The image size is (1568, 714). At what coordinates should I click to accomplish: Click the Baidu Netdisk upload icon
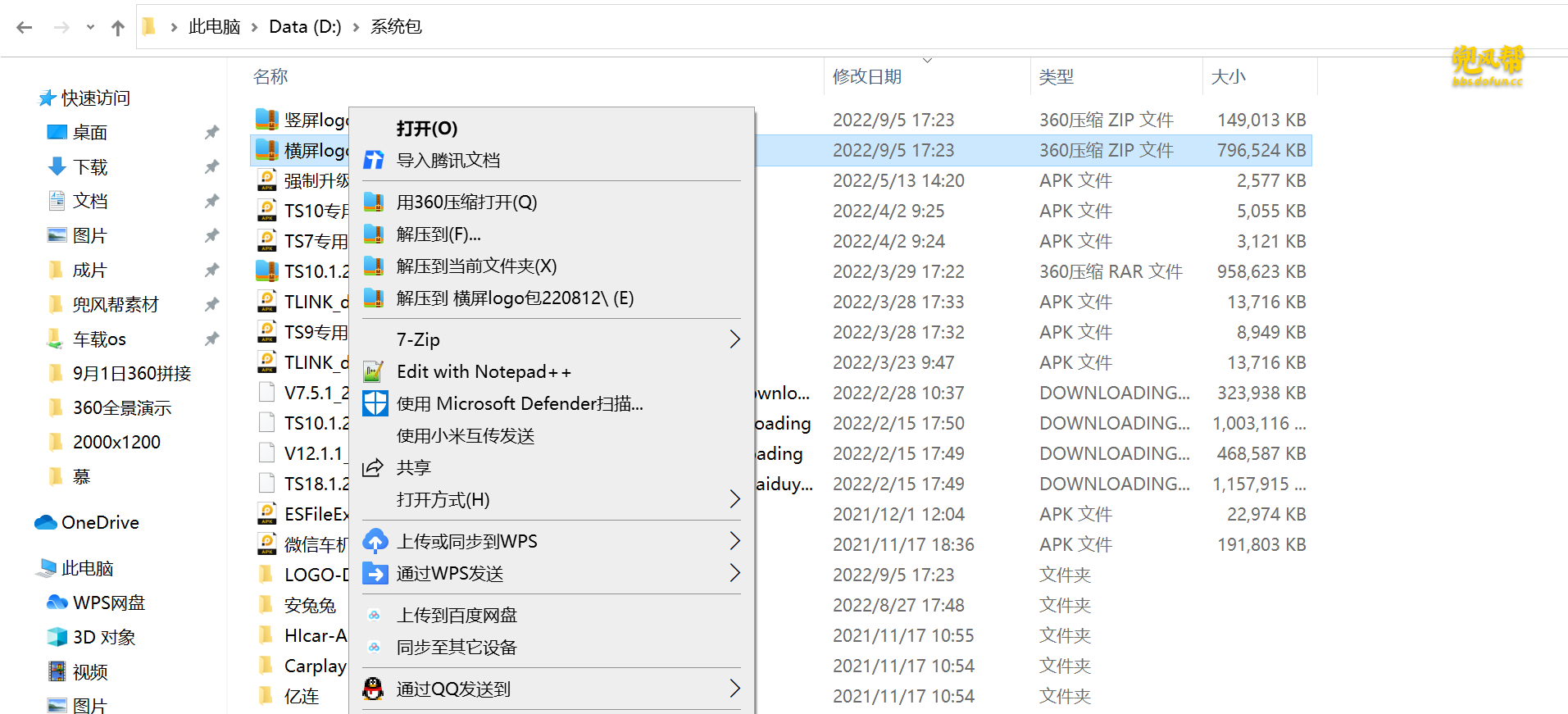tap(374, 615)
